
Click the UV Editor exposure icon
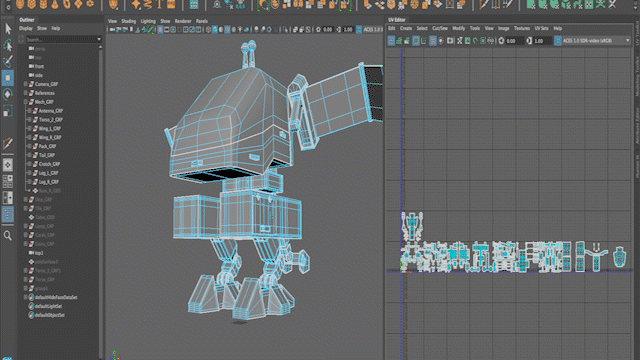pyautogui.click(x=501, y=41)
